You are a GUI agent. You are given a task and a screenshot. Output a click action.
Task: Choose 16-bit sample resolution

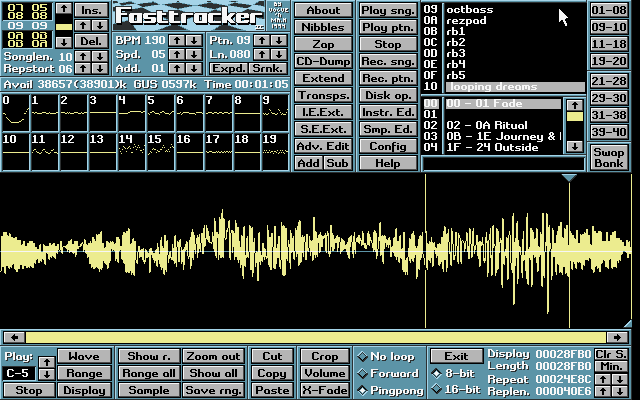click(x=456, y=389)
